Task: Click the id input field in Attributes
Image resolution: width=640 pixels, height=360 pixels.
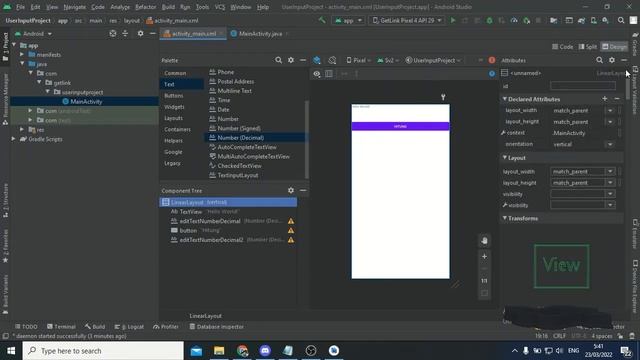Action: point(582,86)
